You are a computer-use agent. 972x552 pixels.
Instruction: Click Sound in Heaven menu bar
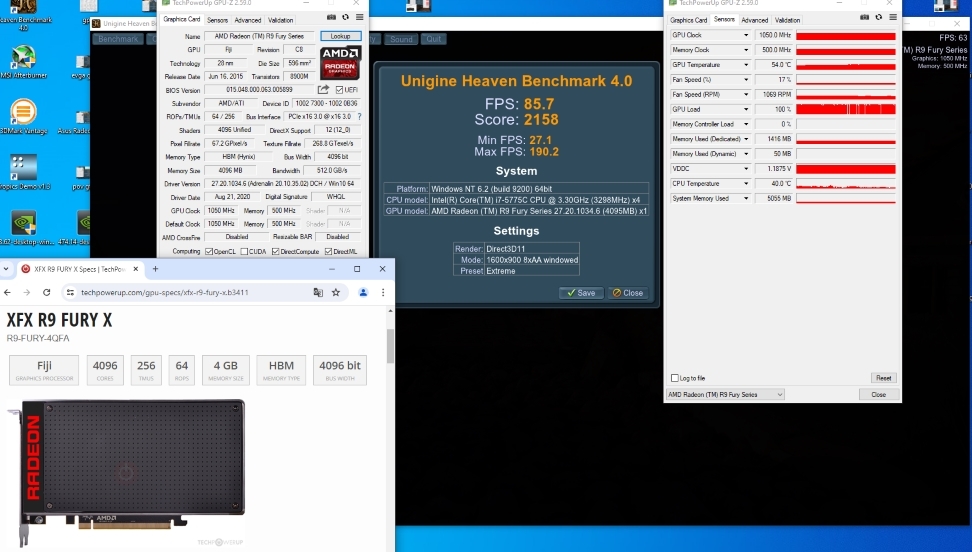point(401,39)
